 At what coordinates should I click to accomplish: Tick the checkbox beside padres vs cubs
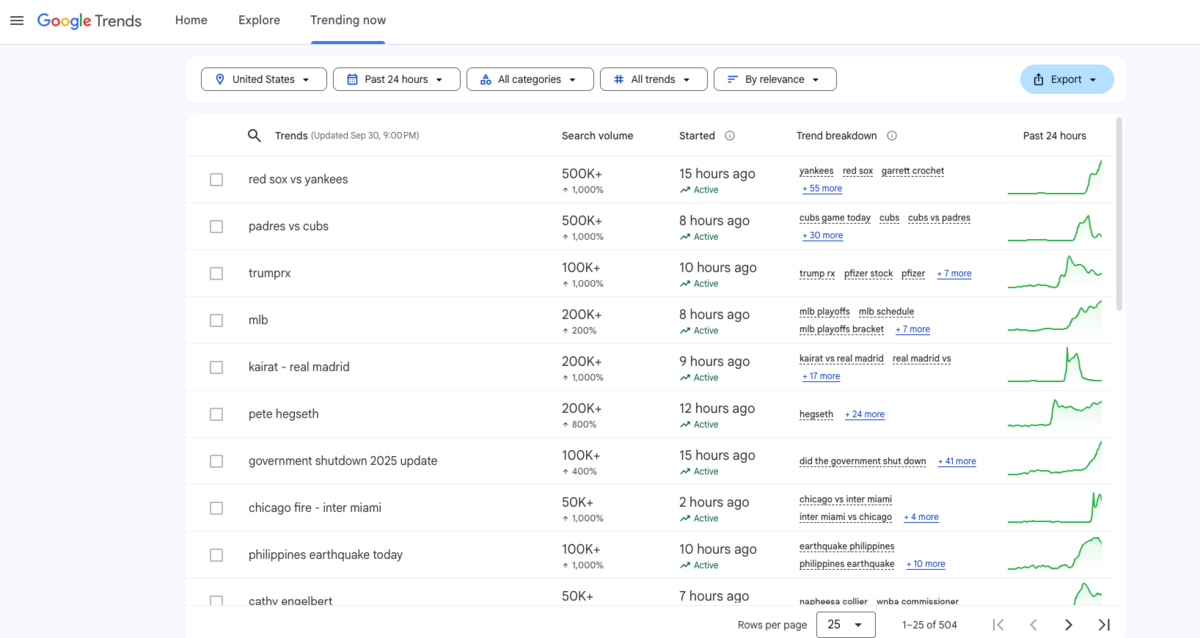216,226
